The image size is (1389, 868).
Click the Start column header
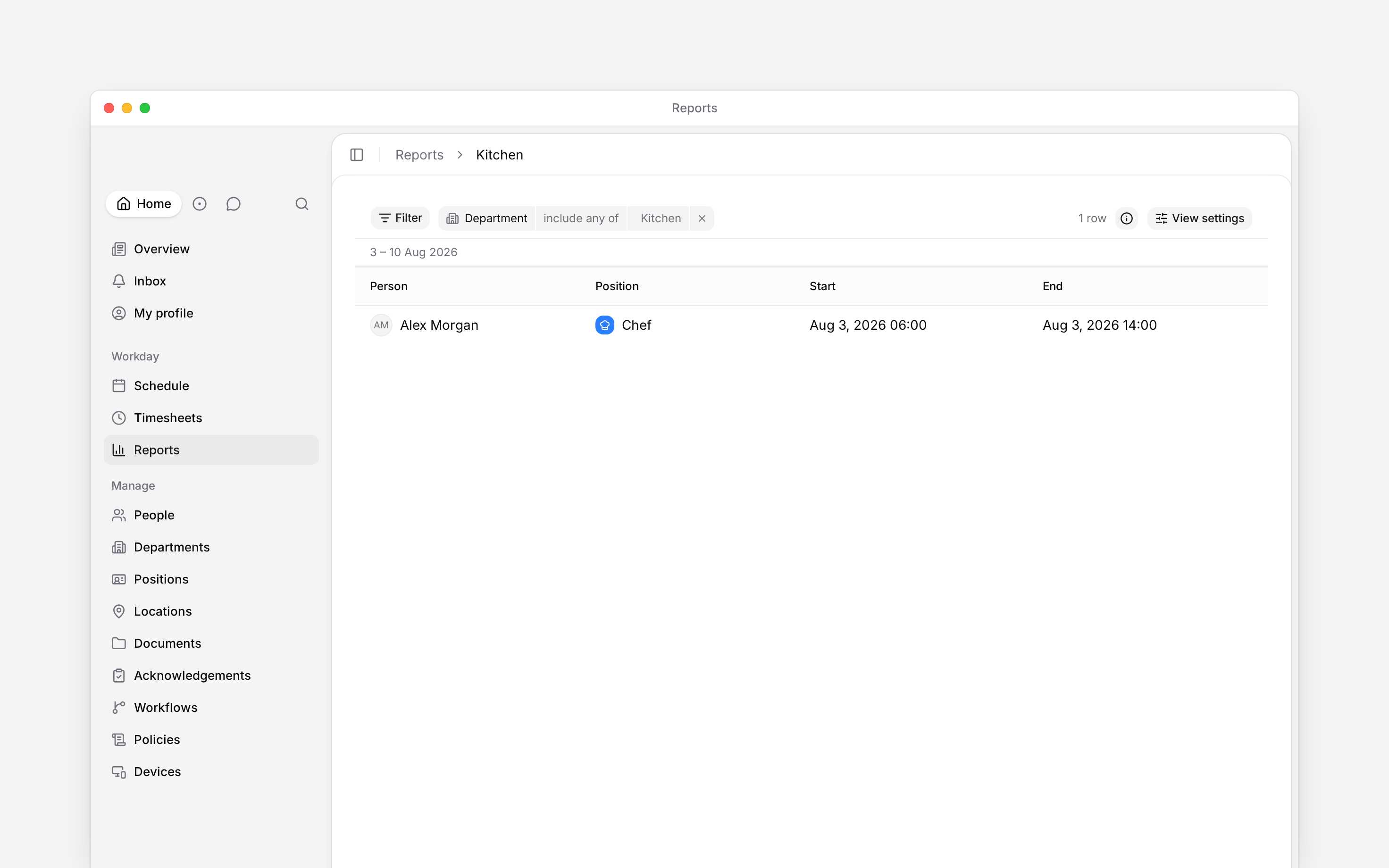tap(822, 286)
